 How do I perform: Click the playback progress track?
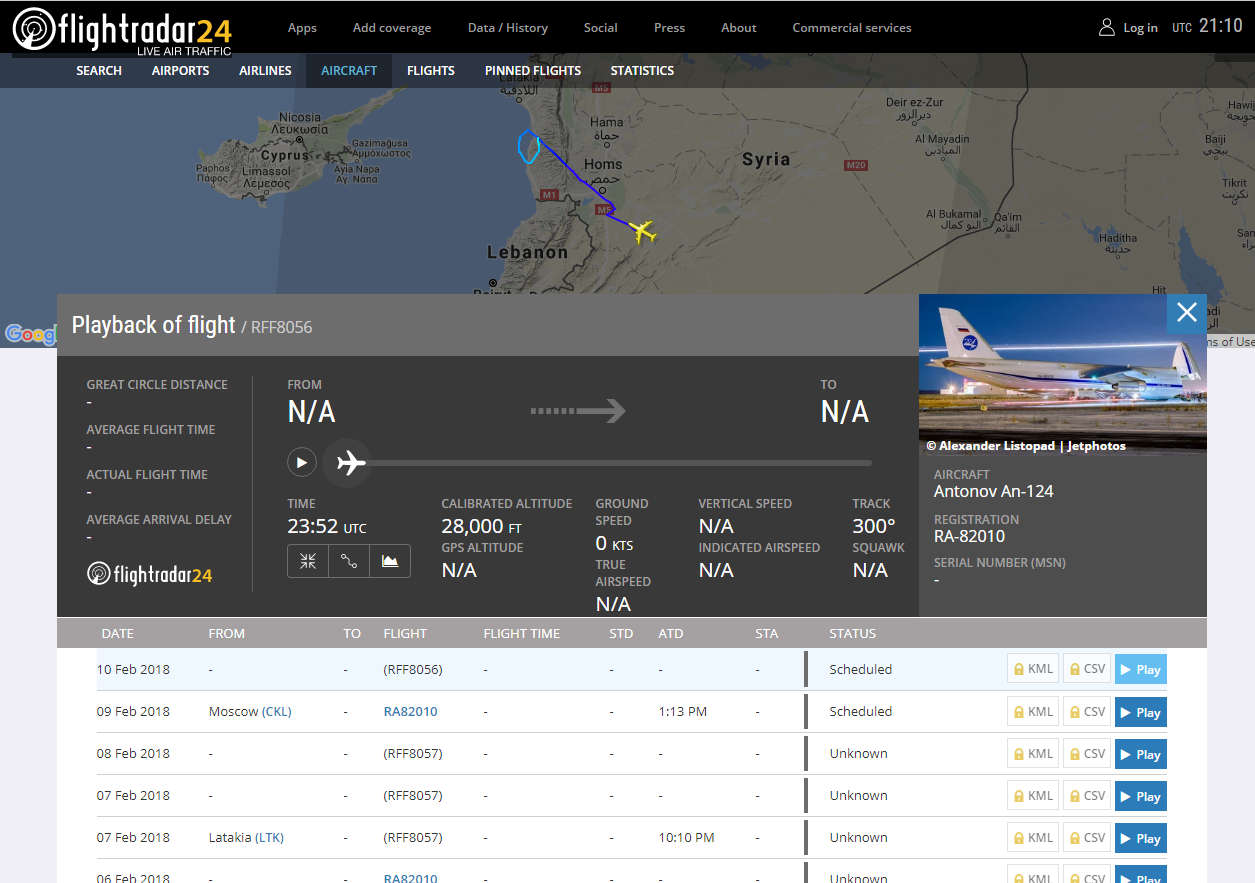point(620,463)
